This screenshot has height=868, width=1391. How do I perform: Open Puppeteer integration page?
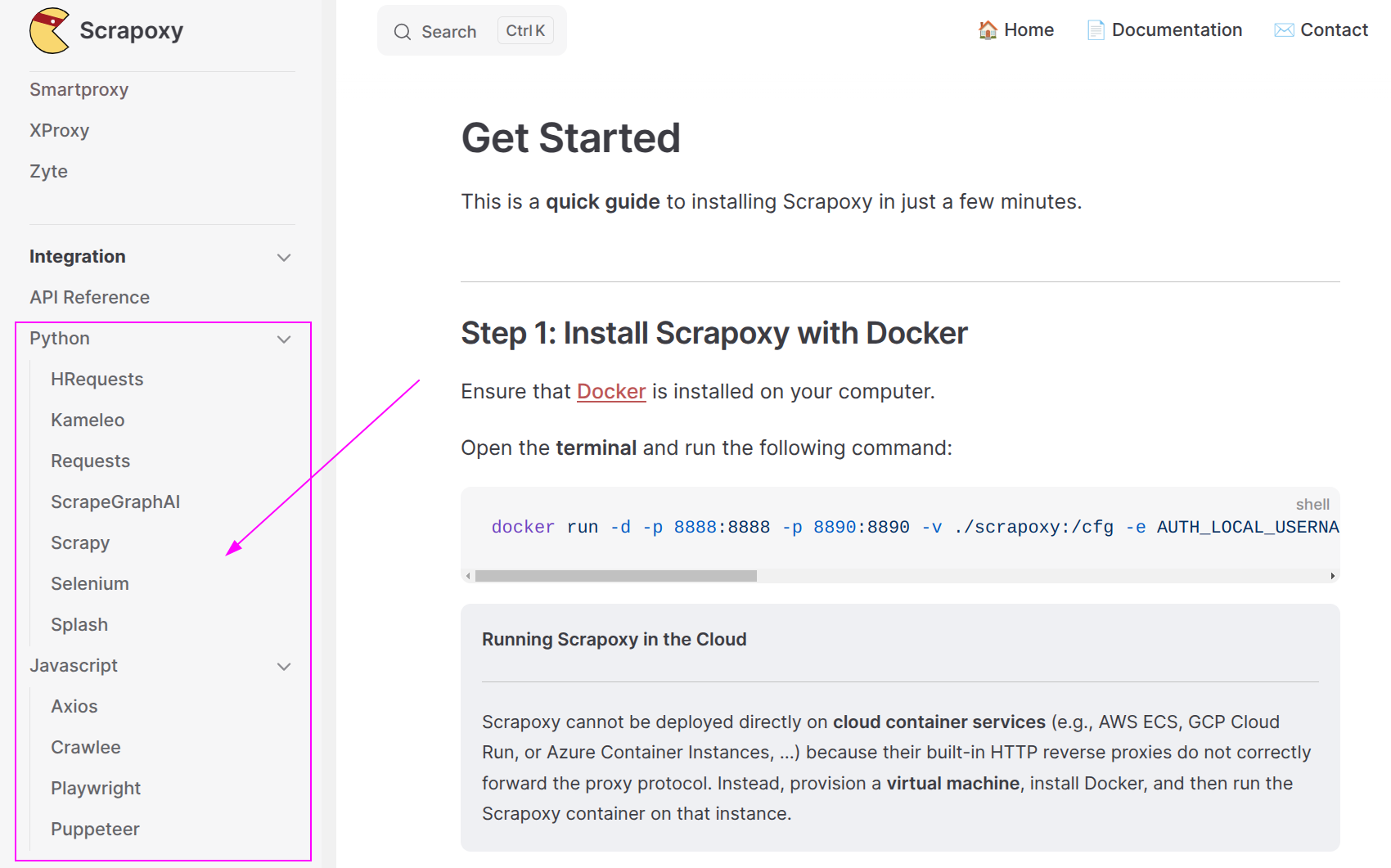tap(95, 830)
